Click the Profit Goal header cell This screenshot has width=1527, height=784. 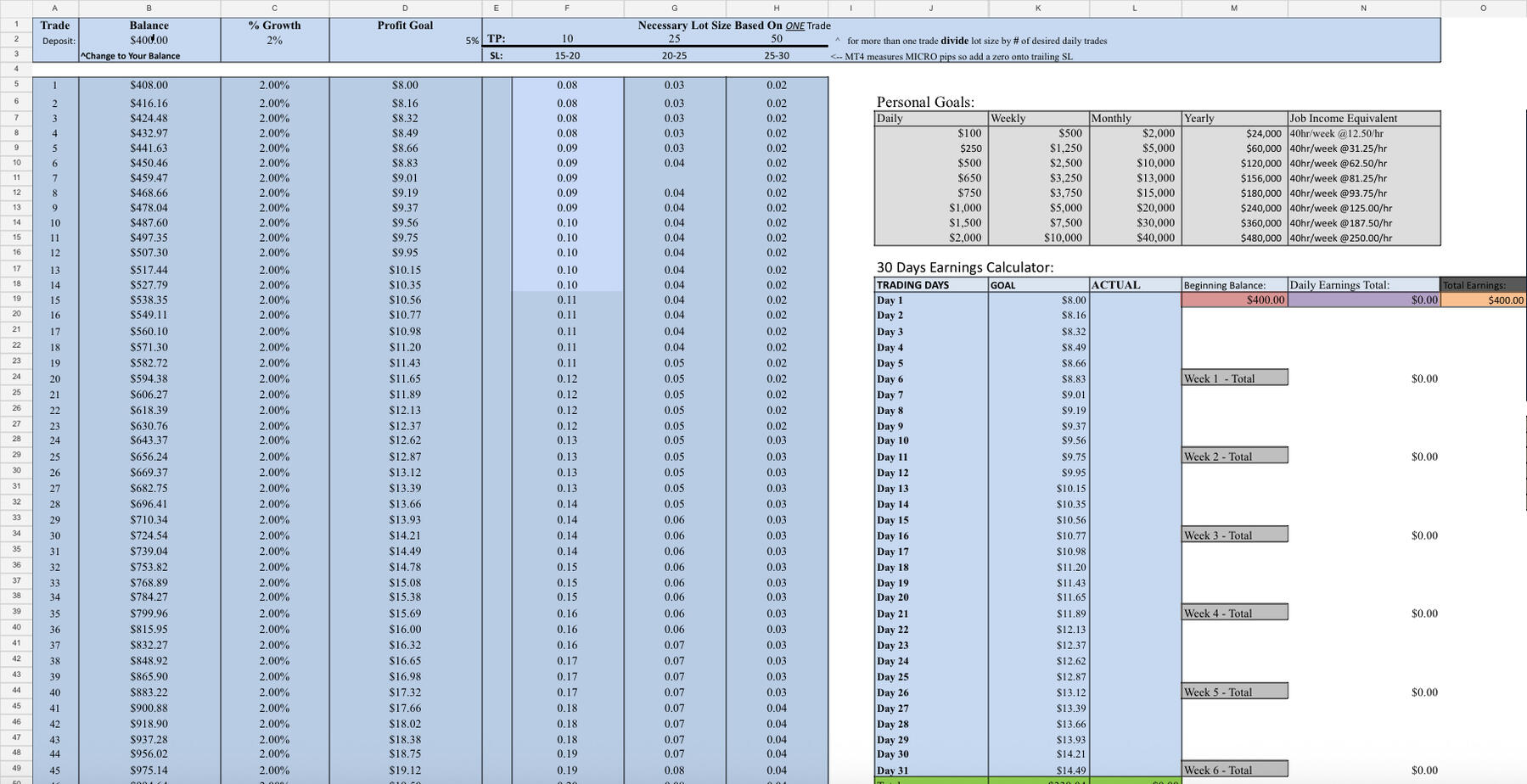(405, 25)
